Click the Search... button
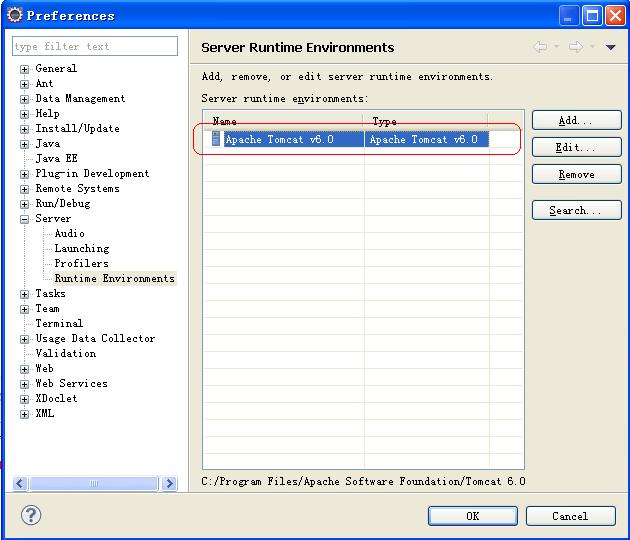This screenshot has height=540, width=630. click(x=577, y=210)
